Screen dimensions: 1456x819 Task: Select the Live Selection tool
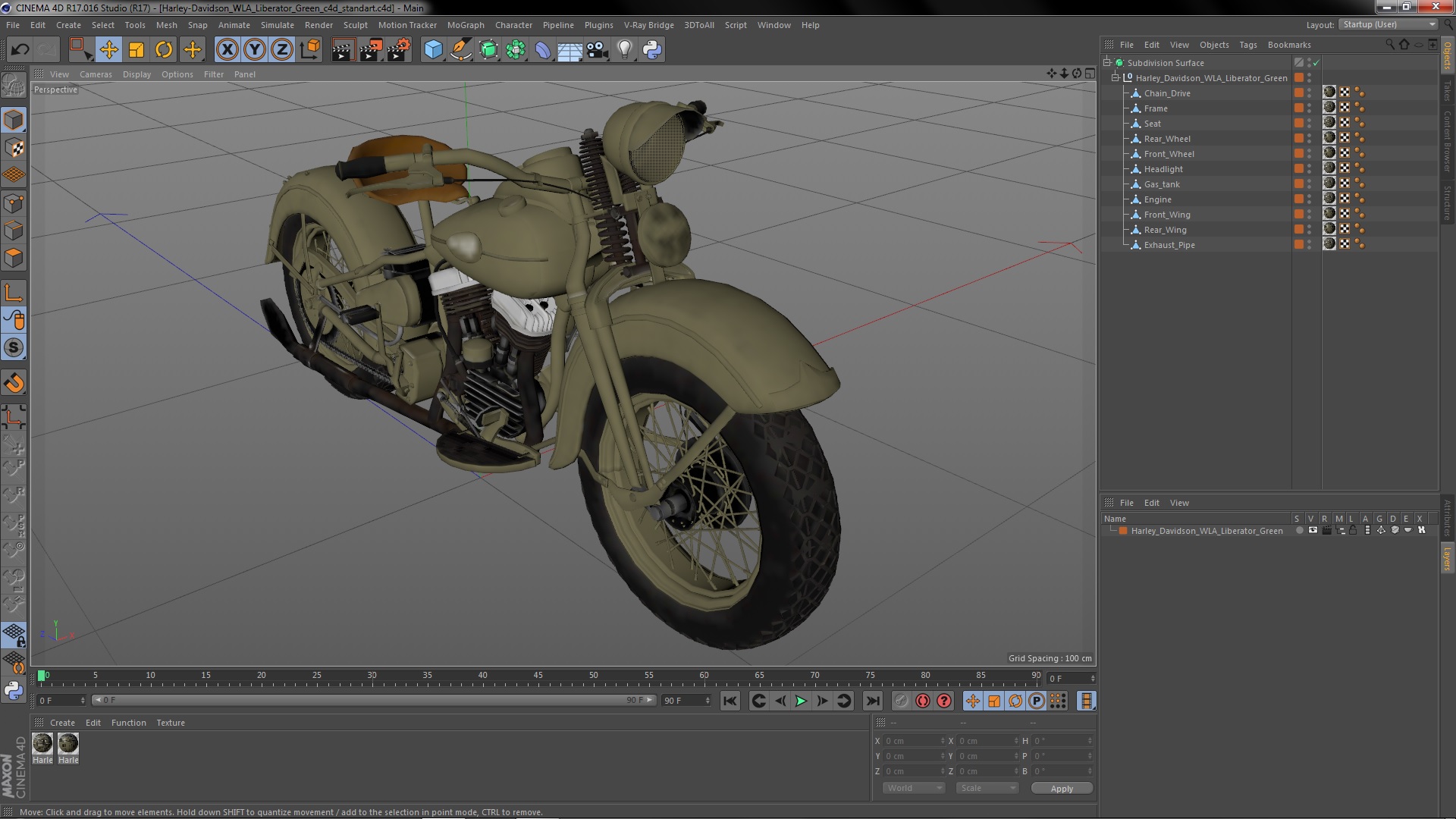[80, 50]
